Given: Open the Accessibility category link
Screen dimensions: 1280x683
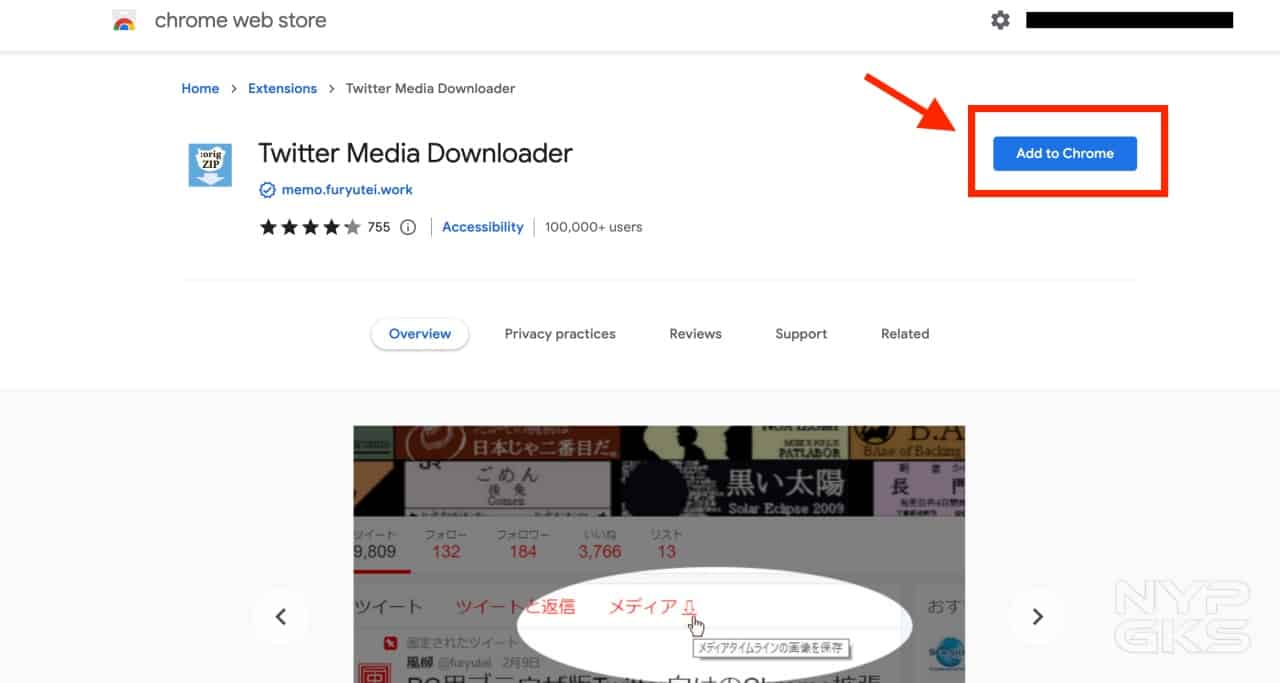Looking at the screenshot, I should tap(483, 227).
